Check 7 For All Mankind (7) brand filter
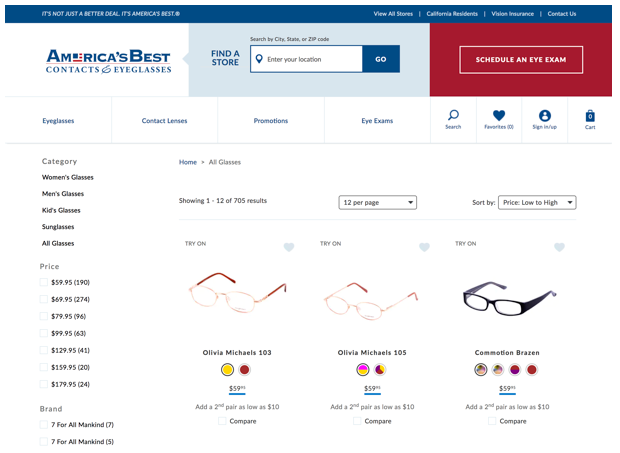Screen dimensions: 620x453 pyautogui.click(x=44, y=425)
